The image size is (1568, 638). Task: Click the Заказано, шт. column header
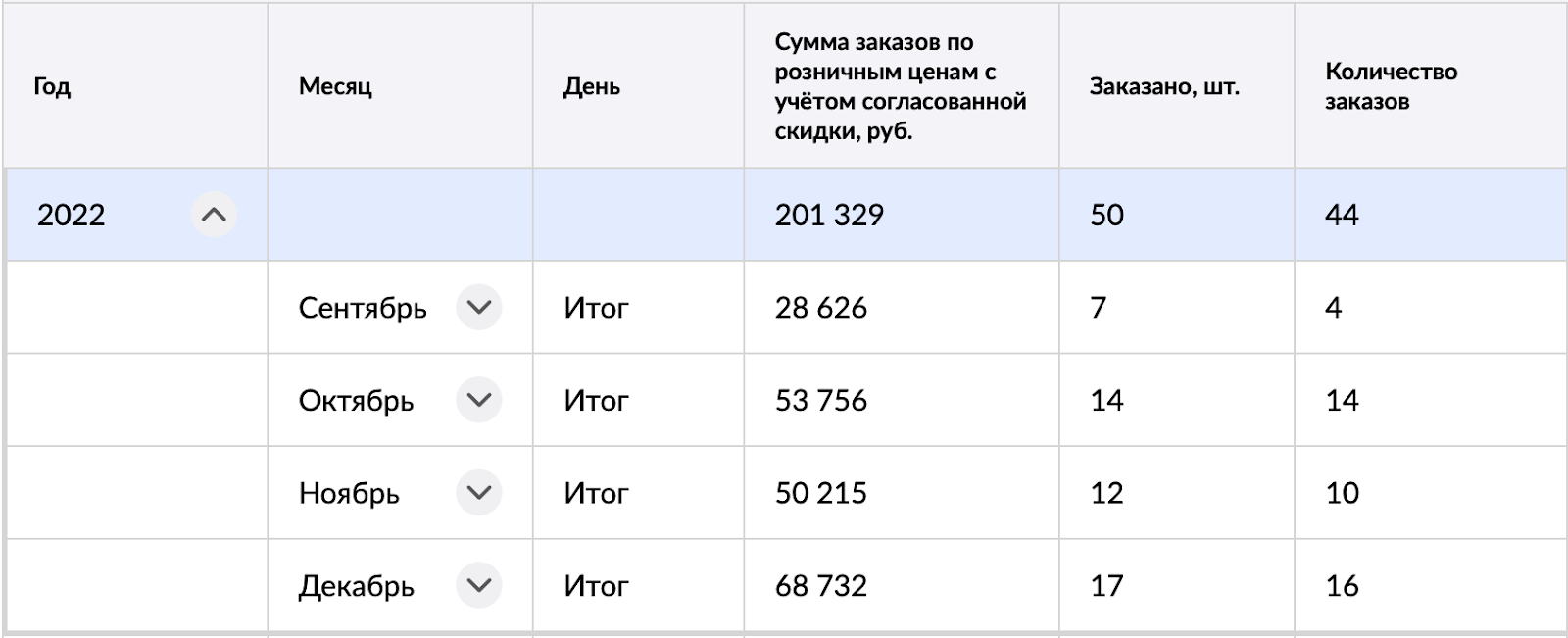(1164, 86)
